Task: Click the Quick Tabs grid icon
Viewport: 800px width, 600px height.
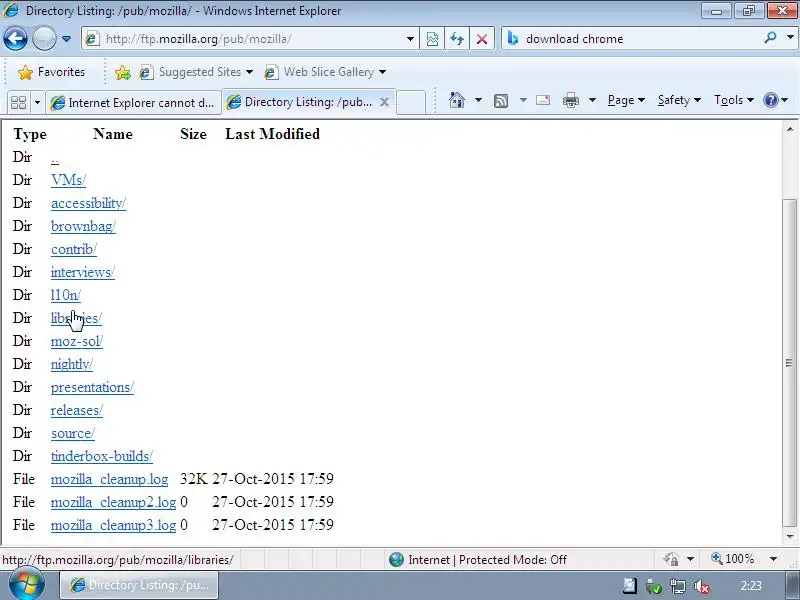Action: click(x=18, y=103)
